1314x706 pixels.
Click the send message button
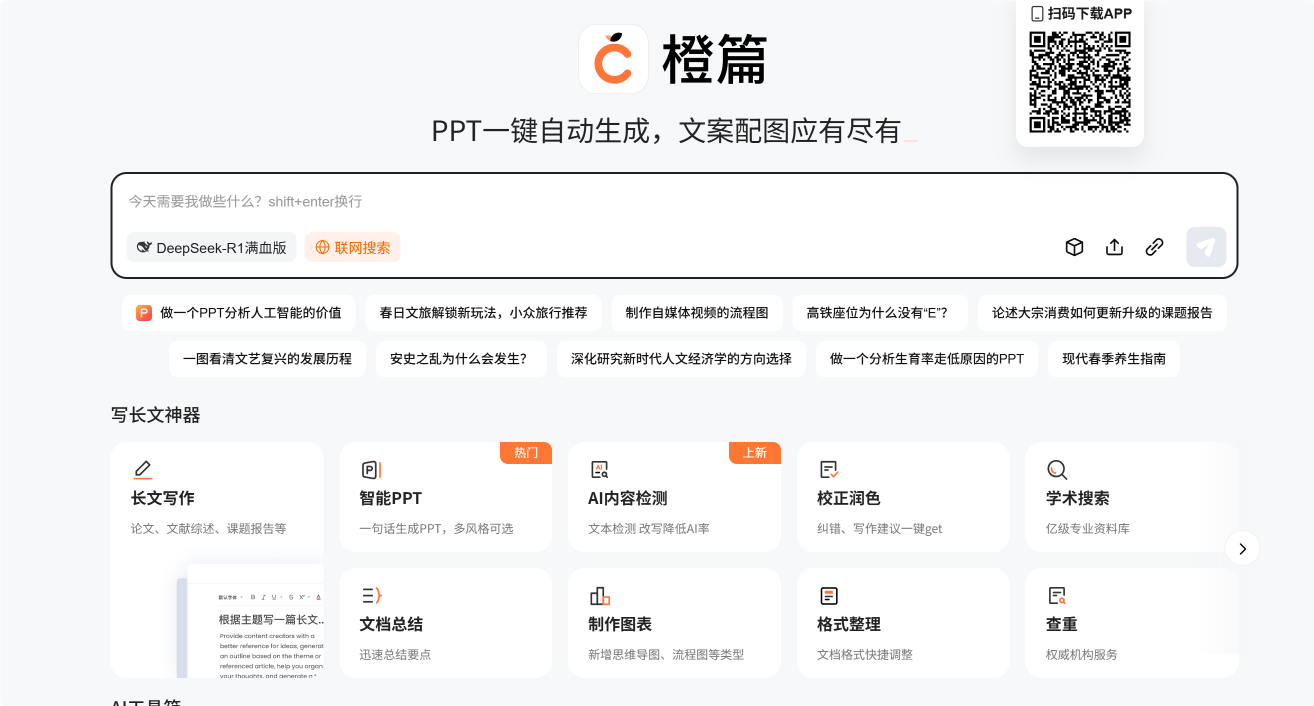tap(1206, 247)
